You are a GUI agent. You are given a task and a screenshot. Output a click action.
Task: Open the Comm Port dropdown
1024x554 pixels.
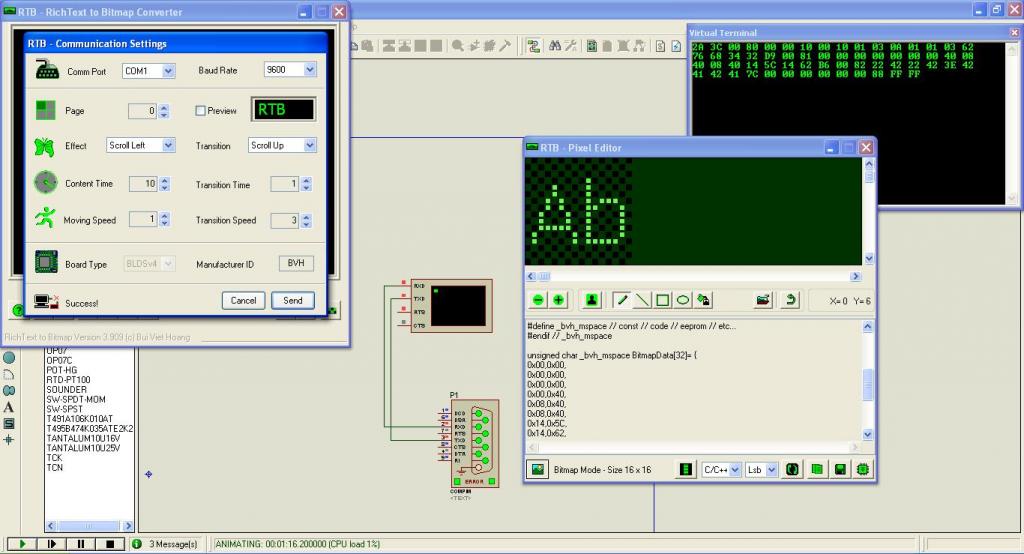pos(167,72)
